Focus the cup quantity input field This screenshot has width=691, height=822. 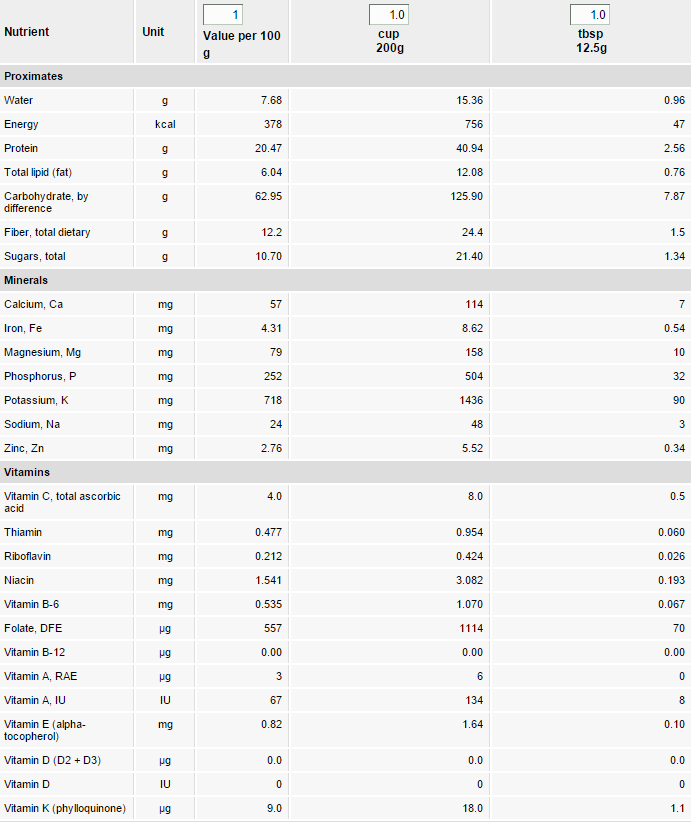(388, 15)
